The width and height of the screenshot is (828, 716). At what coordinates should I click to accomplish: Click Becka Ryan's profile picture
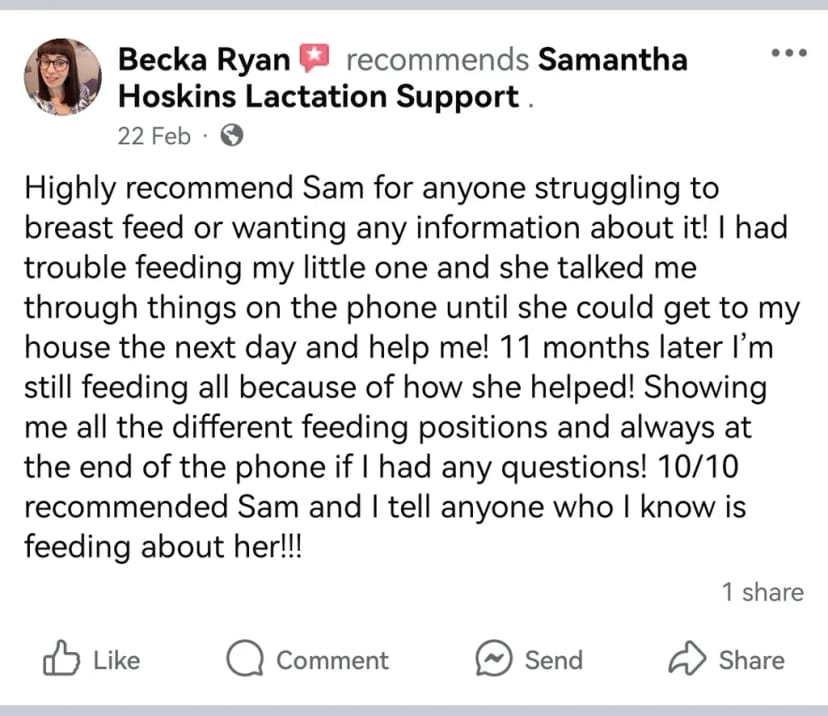[x=63, y=77]
